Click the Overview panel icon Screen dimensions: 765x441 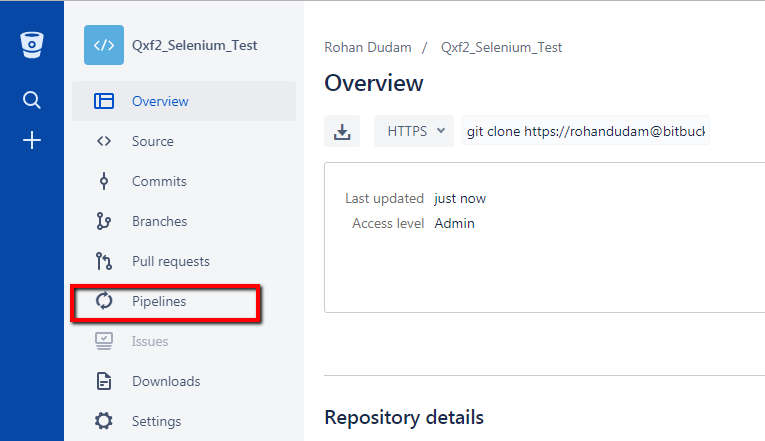coord(104,101)
